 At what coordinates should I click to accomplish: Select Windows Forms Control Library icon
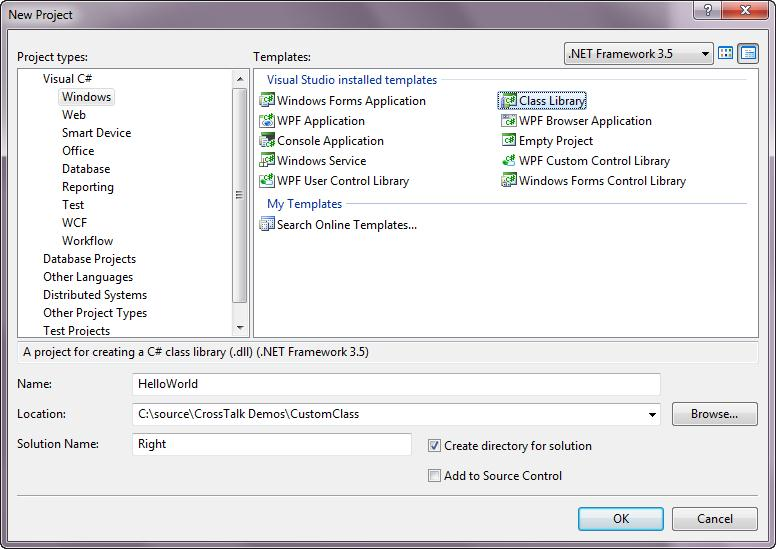508,180
